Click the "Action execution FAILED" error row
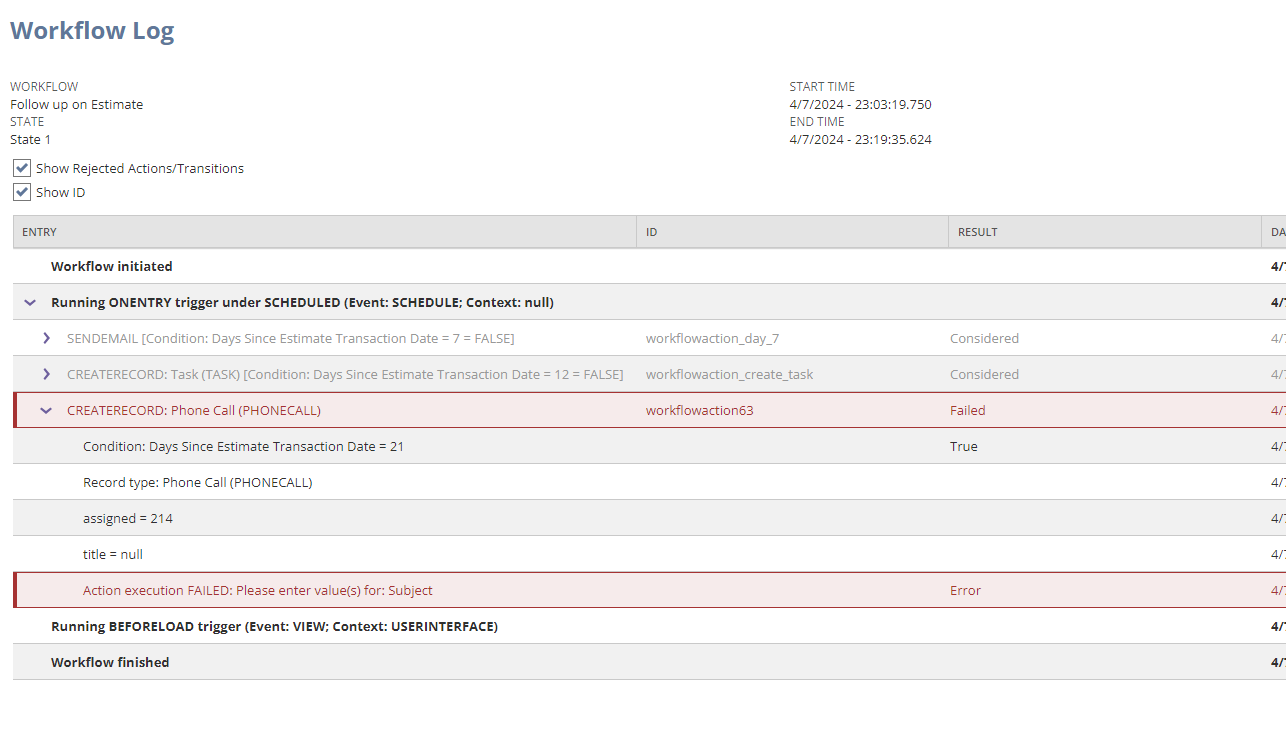 pos(259,590)
